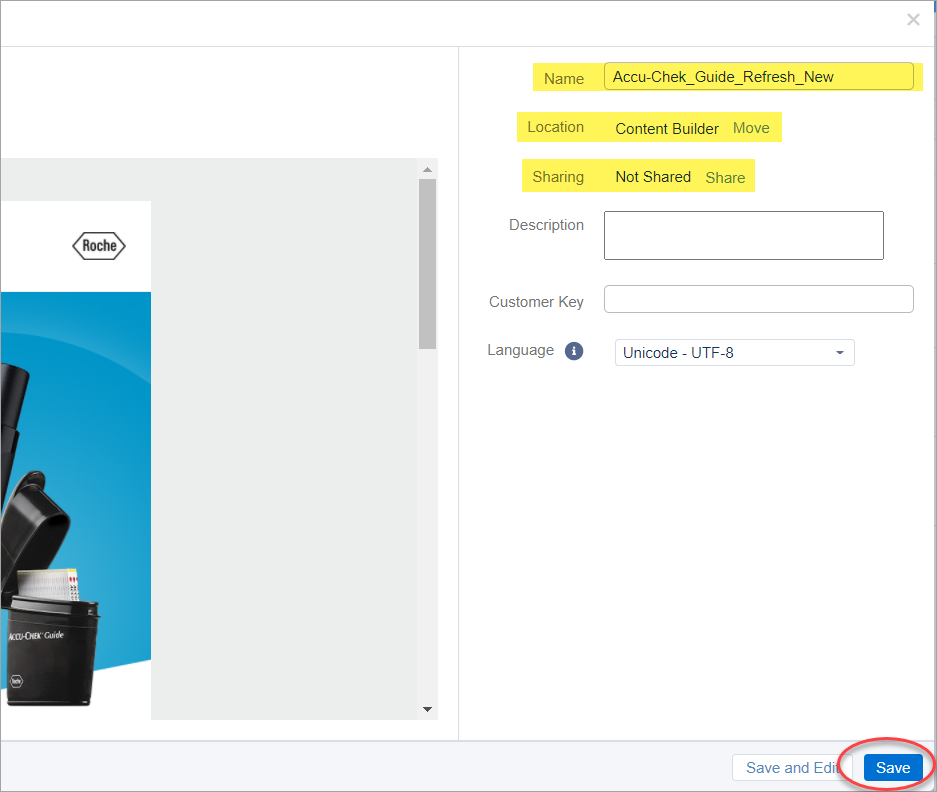The height and width of the screenshot is (792, 937).
Task: Click the preview scrollbar down arrow
Action: pos(427,710)
